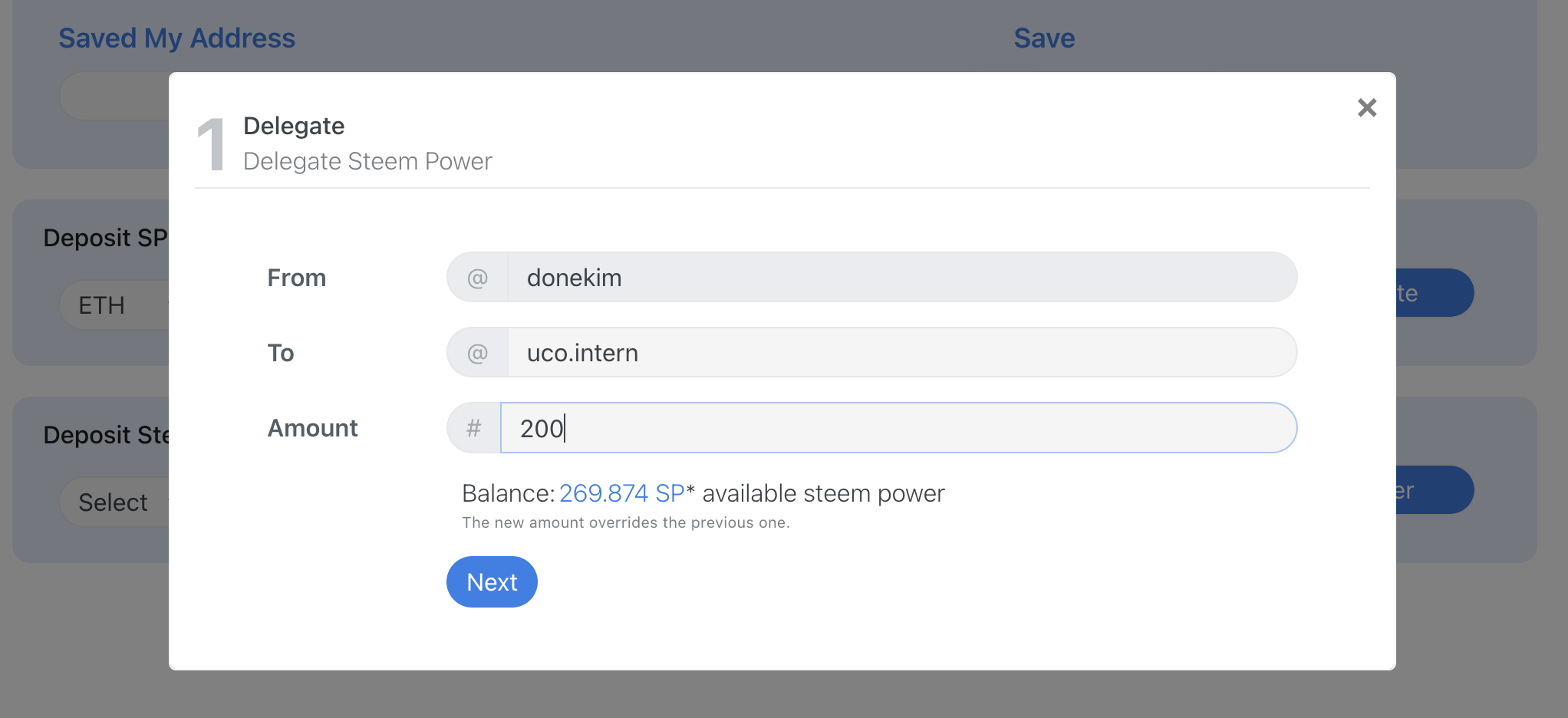Click the saved address field behind dialog
Image resolution: width=1568 pixels, height=718 pixels.
(x=114, y=96)
